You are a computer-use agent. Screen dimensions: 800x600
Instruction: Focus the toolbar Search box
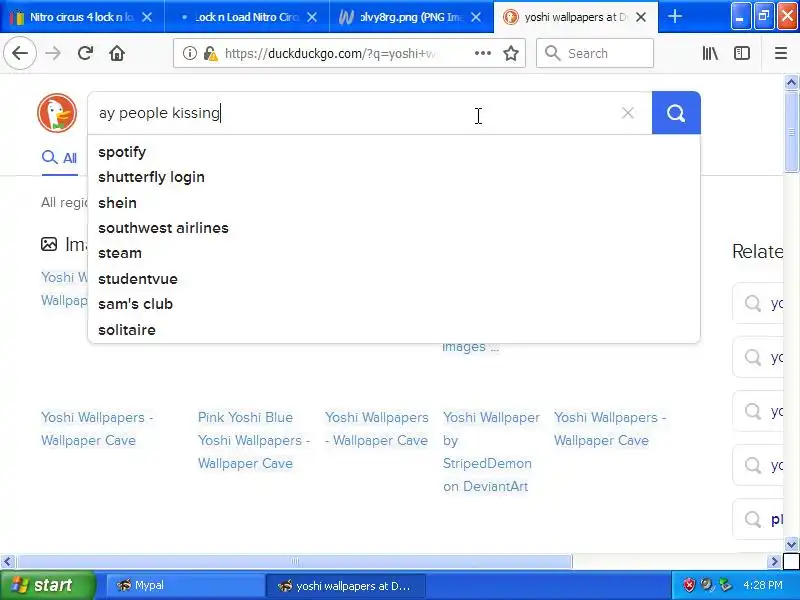click(x=595, y=53)
